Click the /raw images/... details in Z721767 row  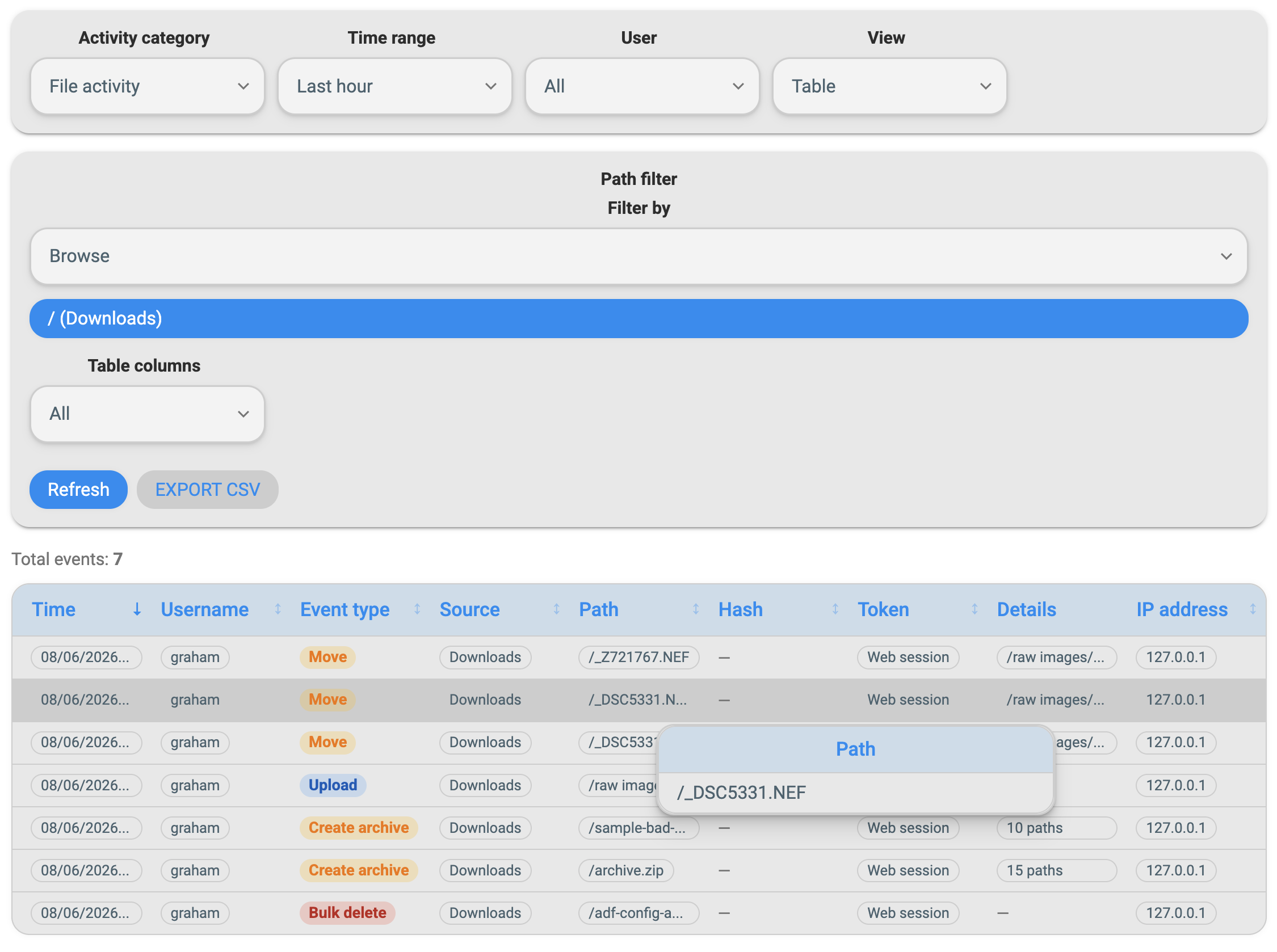pos(1056,657)
